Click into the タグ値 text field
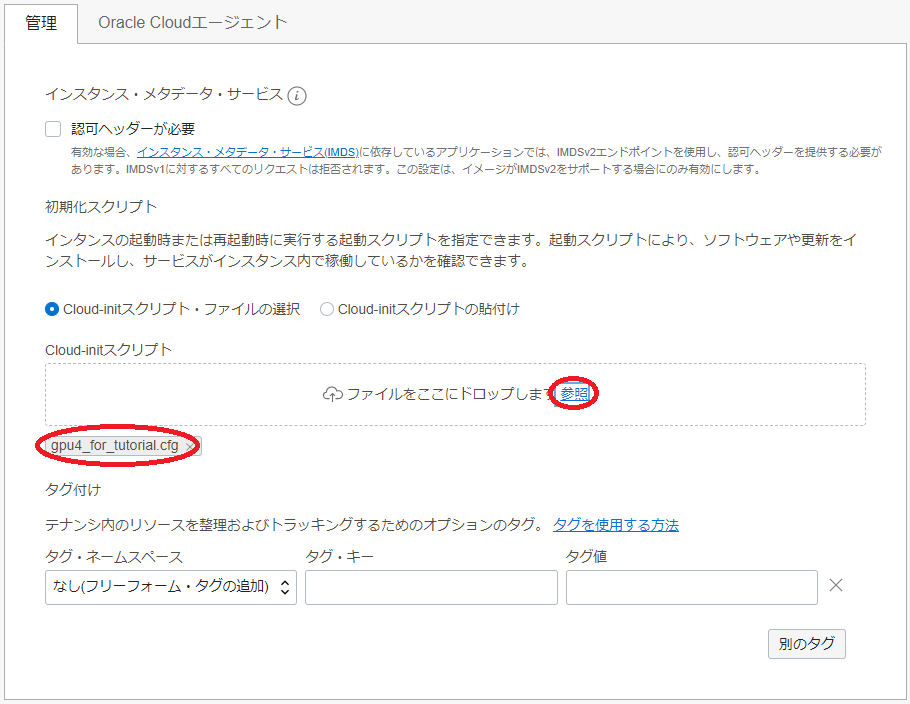Viewport: 910px width, 704px height. [x=692, y=587]
